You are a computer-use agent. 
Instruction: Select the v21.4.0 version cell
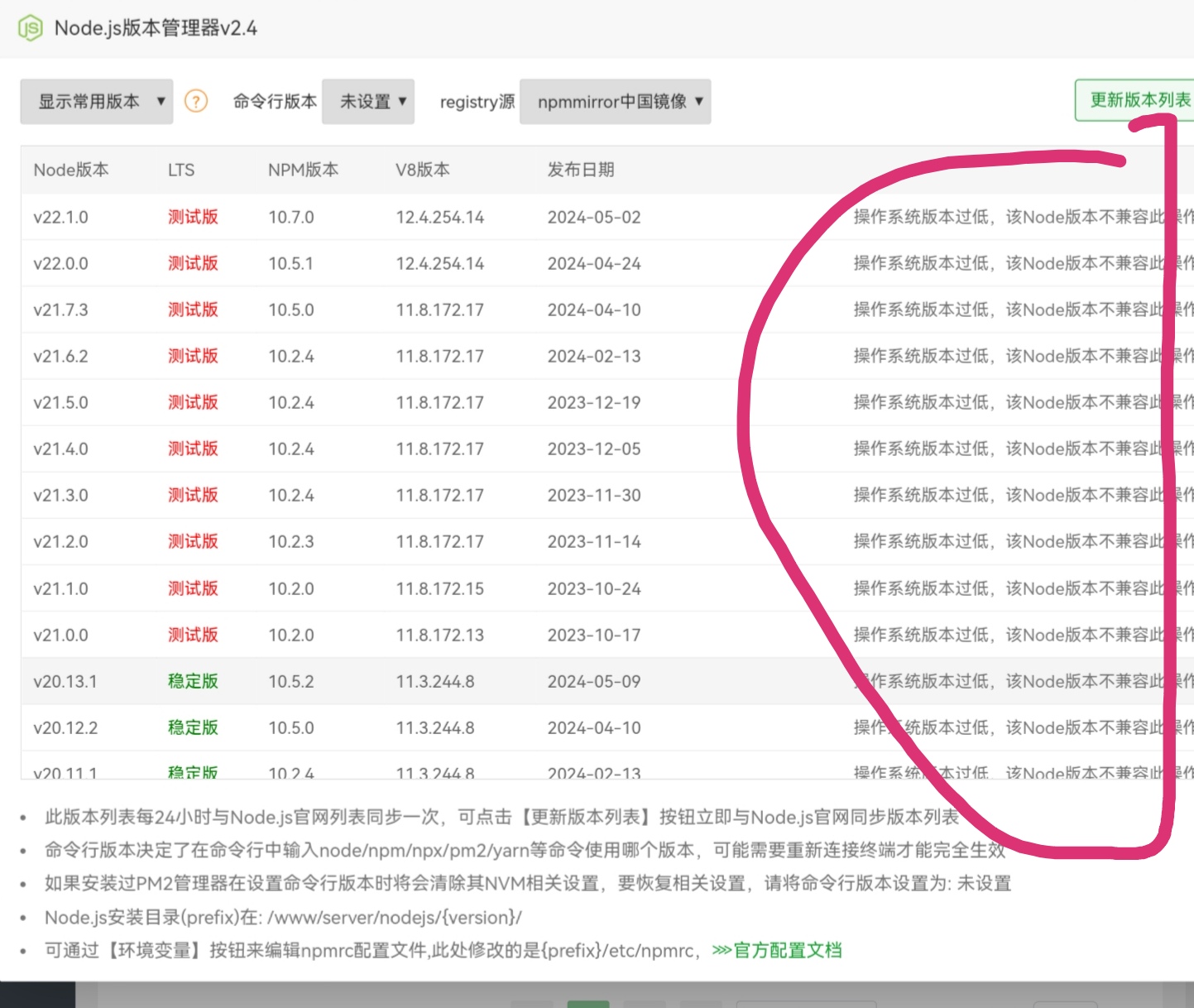pyautogui.click(x=61, y=449)
